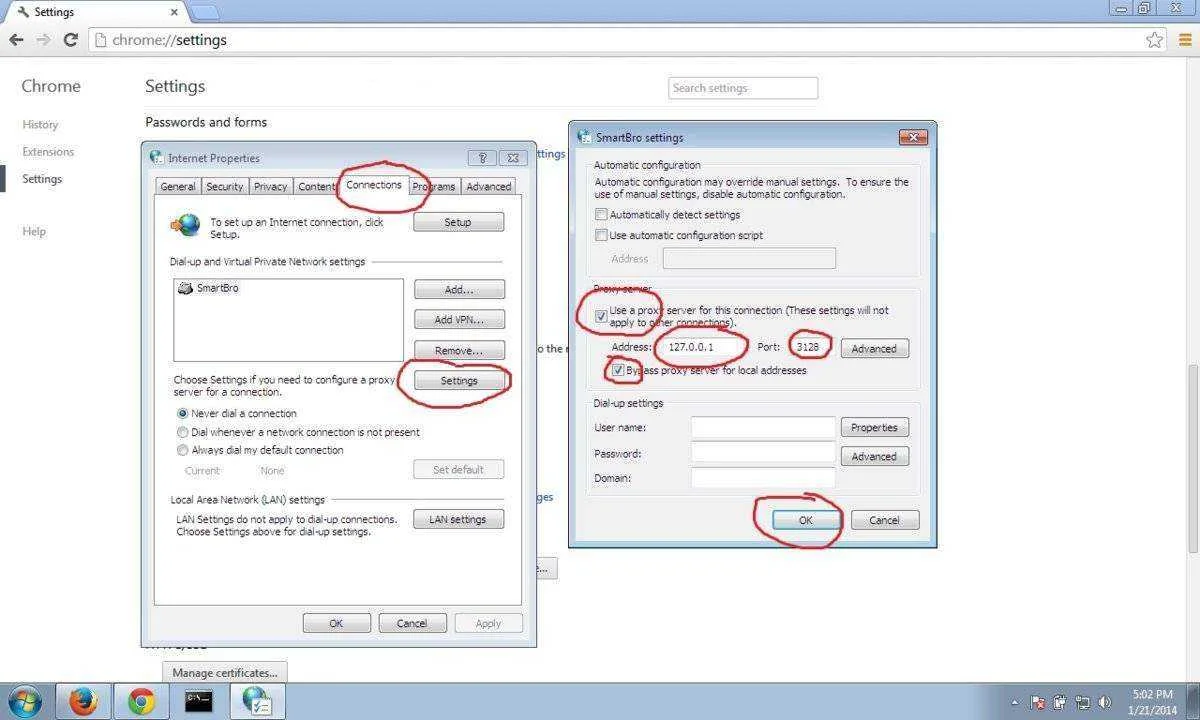
Task: Open Command Prompt from the taskbar
Action: tap(199, 702)
